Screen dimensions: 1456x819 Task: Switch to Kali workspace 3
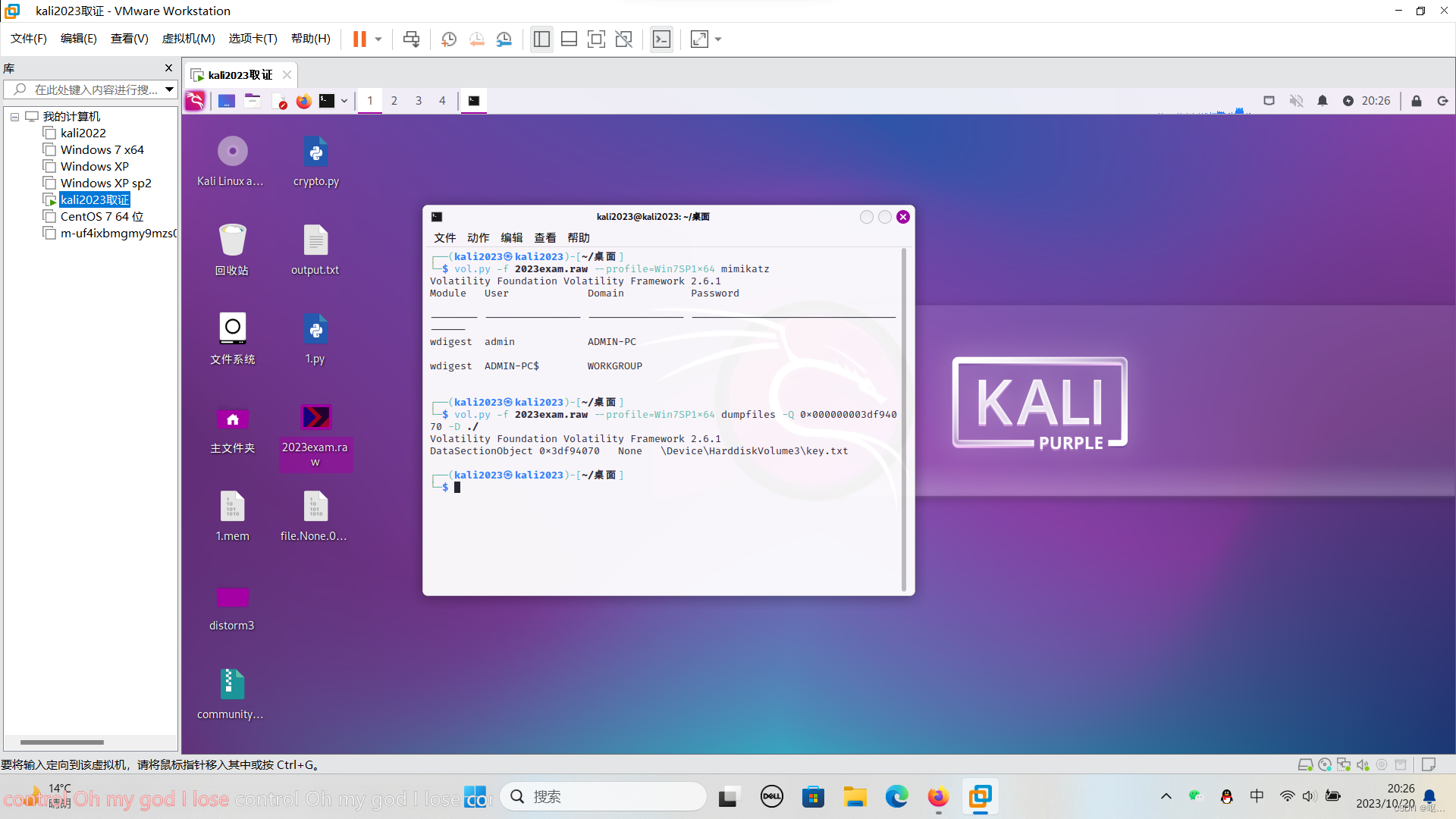pos(418,101)
